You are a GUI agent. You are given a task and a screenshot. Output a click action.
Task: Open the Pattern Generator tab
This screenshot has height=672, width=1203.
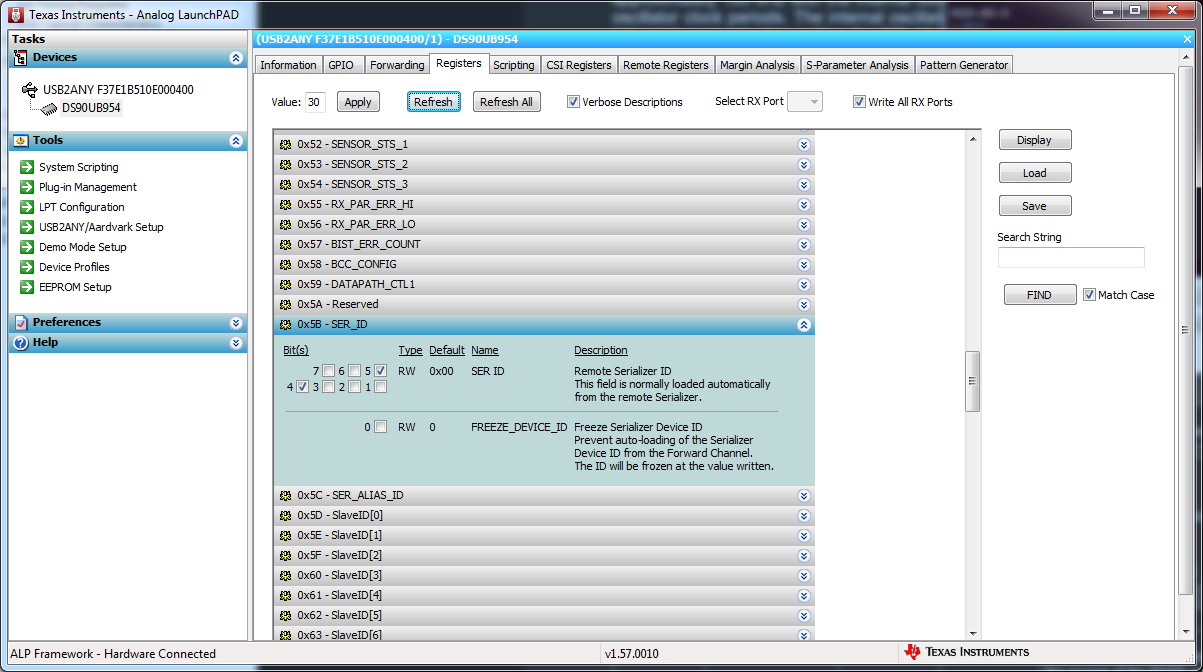[964, 65]
